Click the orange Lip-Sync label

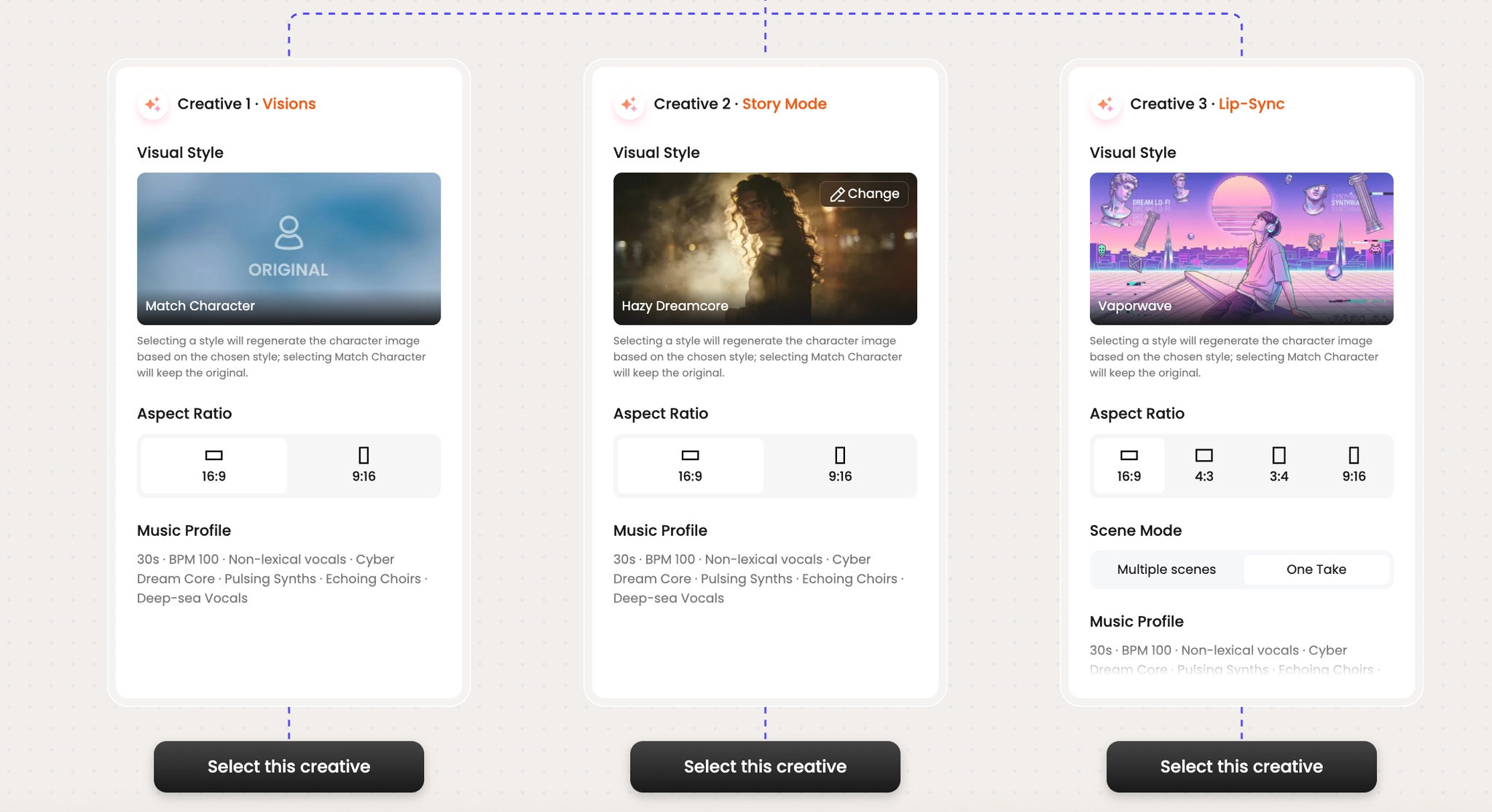tap(1252, 104)
